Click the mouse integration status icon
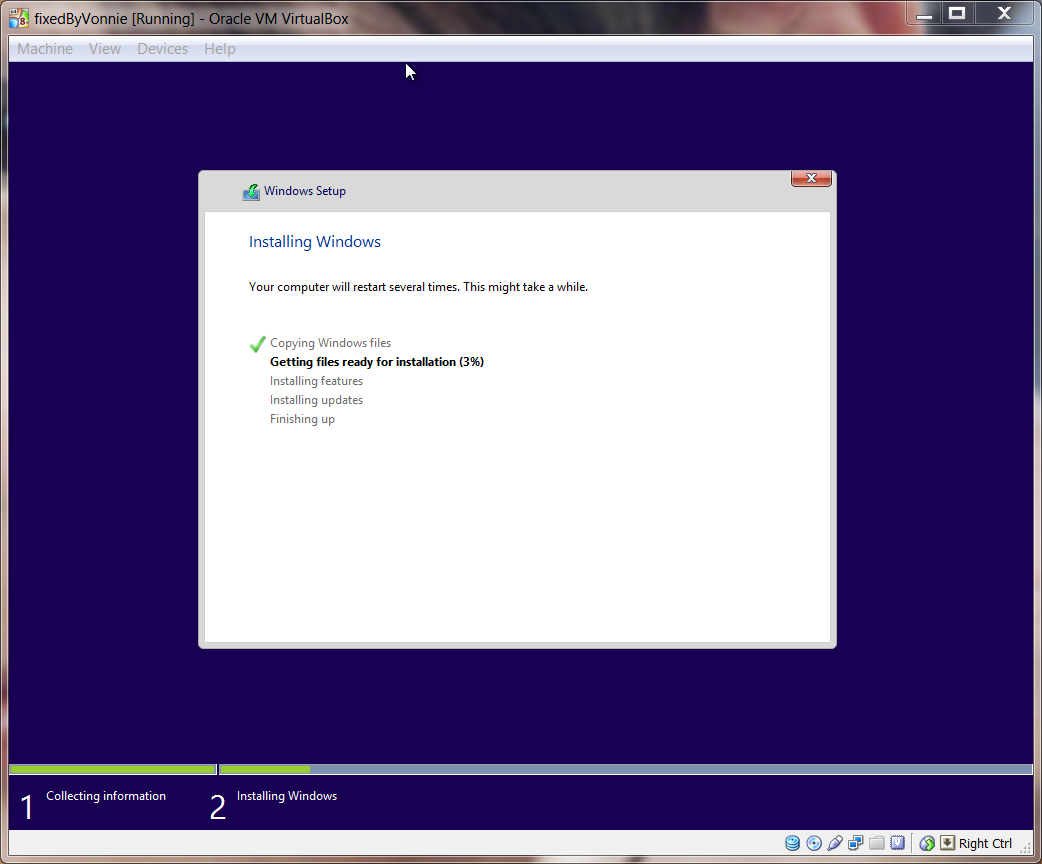Screen dimensions: 1042x864 pyautogui.click(x=927, y=843)
